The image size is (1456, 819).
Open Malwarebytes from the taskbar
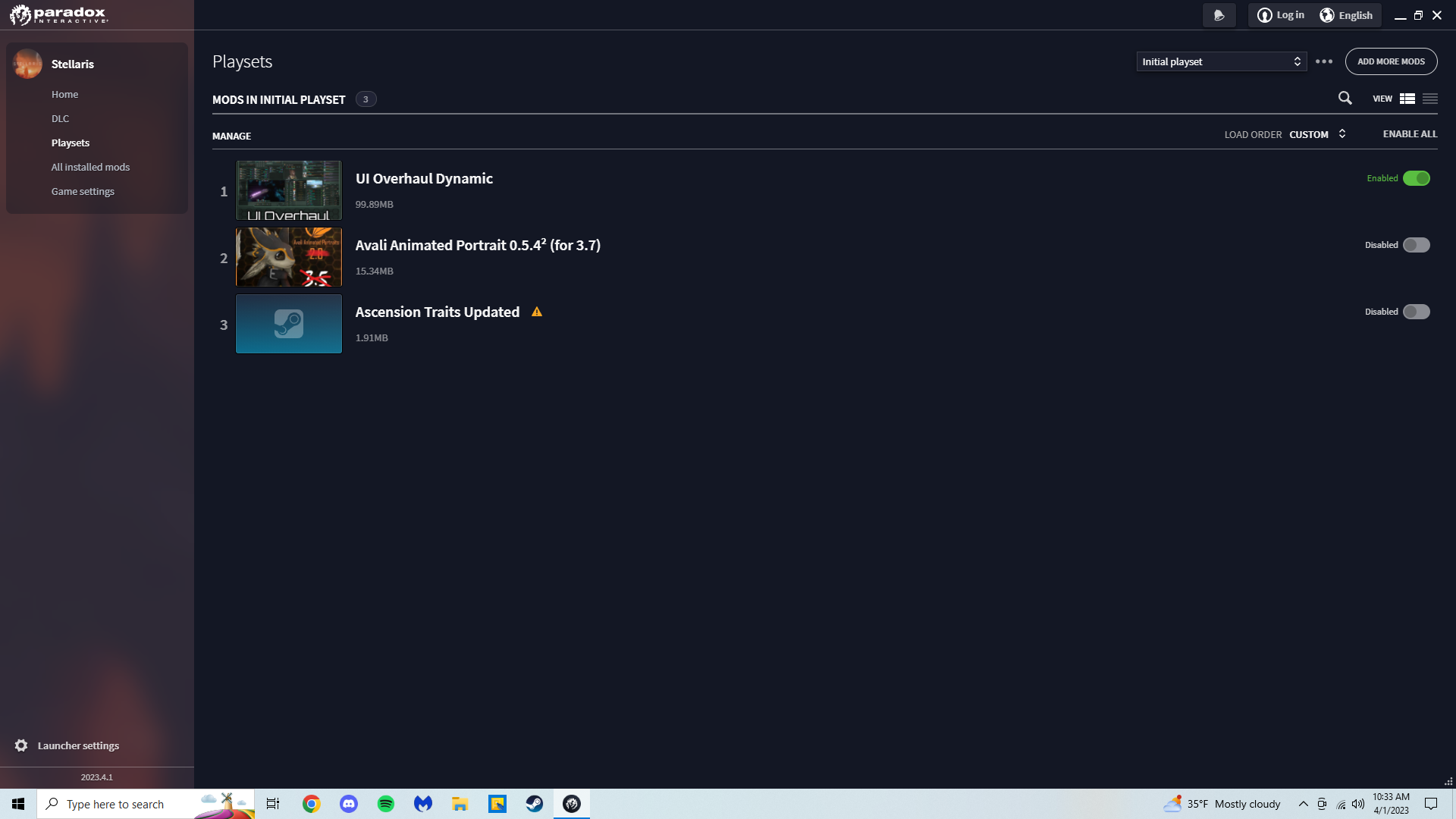pos(423,804)
